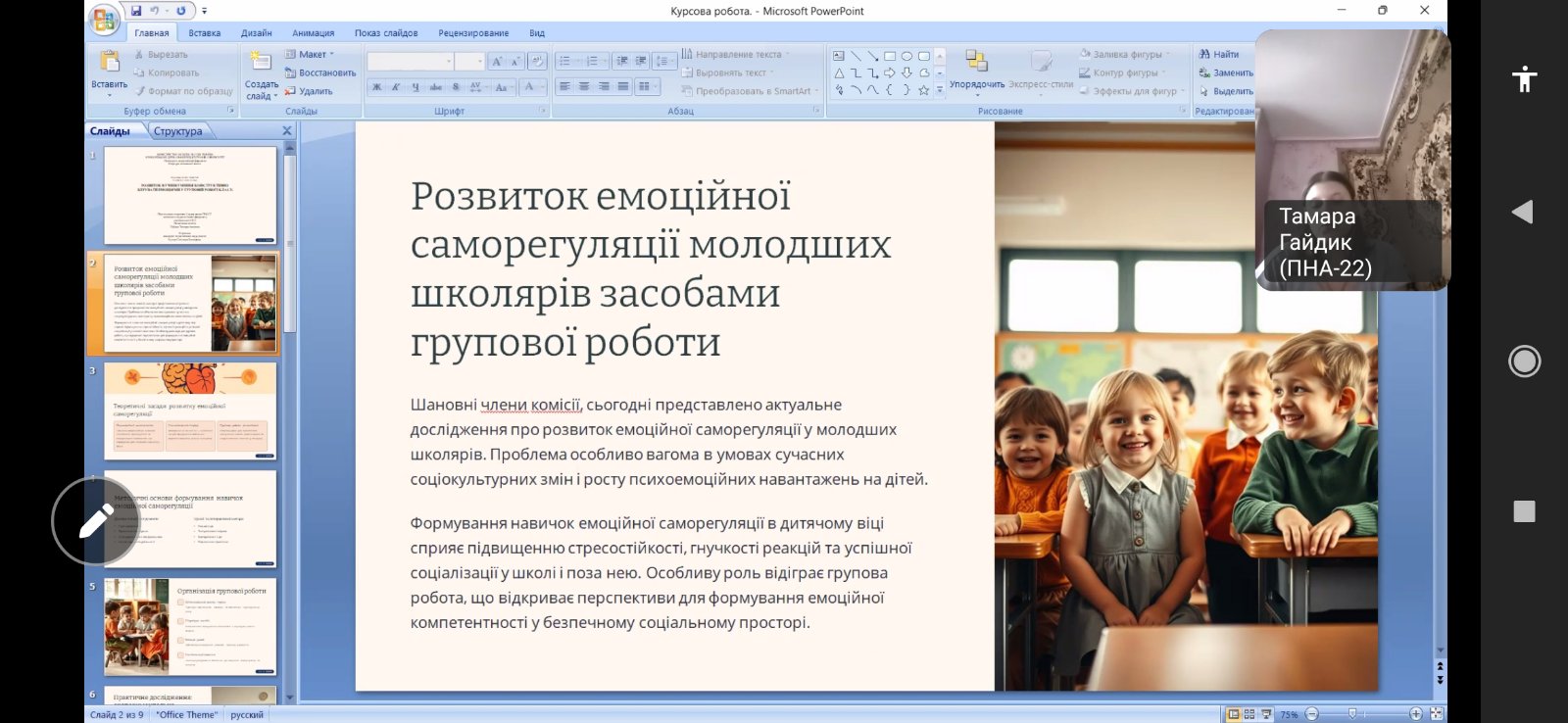Tap the accessibility icon on the right bar
The width and height of the screenshot is (1568, 723).
[x=1524, y=78]
